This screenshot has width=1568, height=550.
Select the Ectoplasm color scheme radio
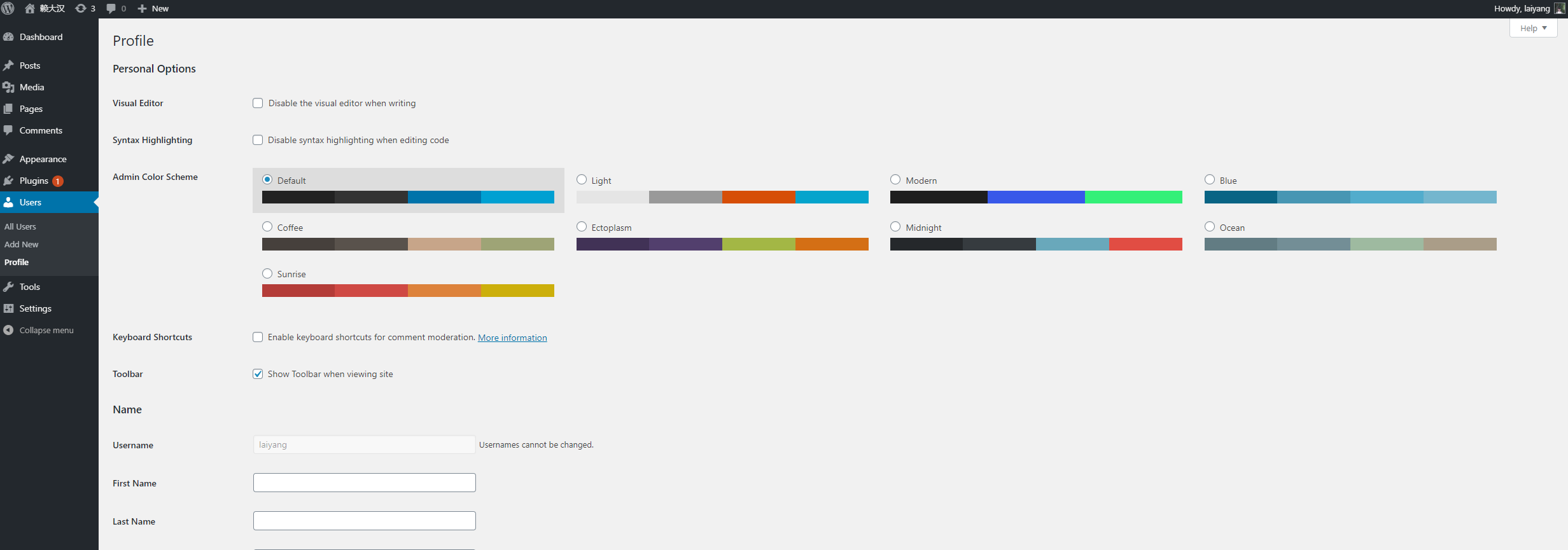[x=582, y=226]
